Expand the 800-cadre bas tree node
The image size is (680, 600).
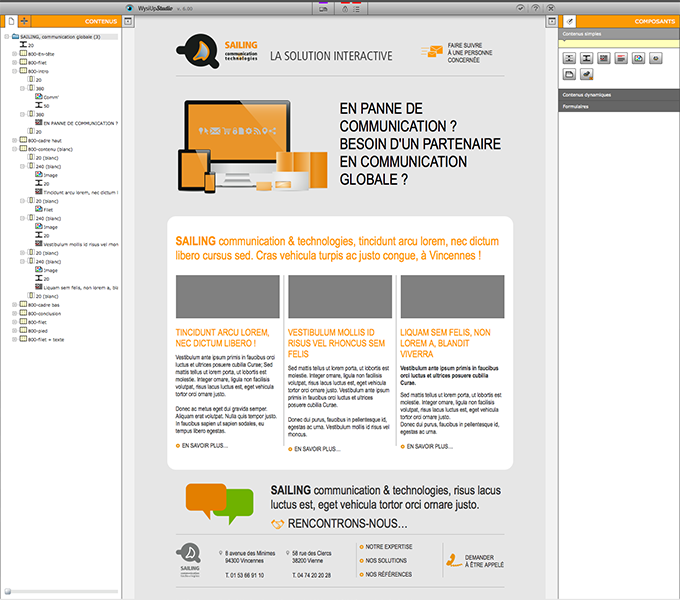tap(14, 305)
